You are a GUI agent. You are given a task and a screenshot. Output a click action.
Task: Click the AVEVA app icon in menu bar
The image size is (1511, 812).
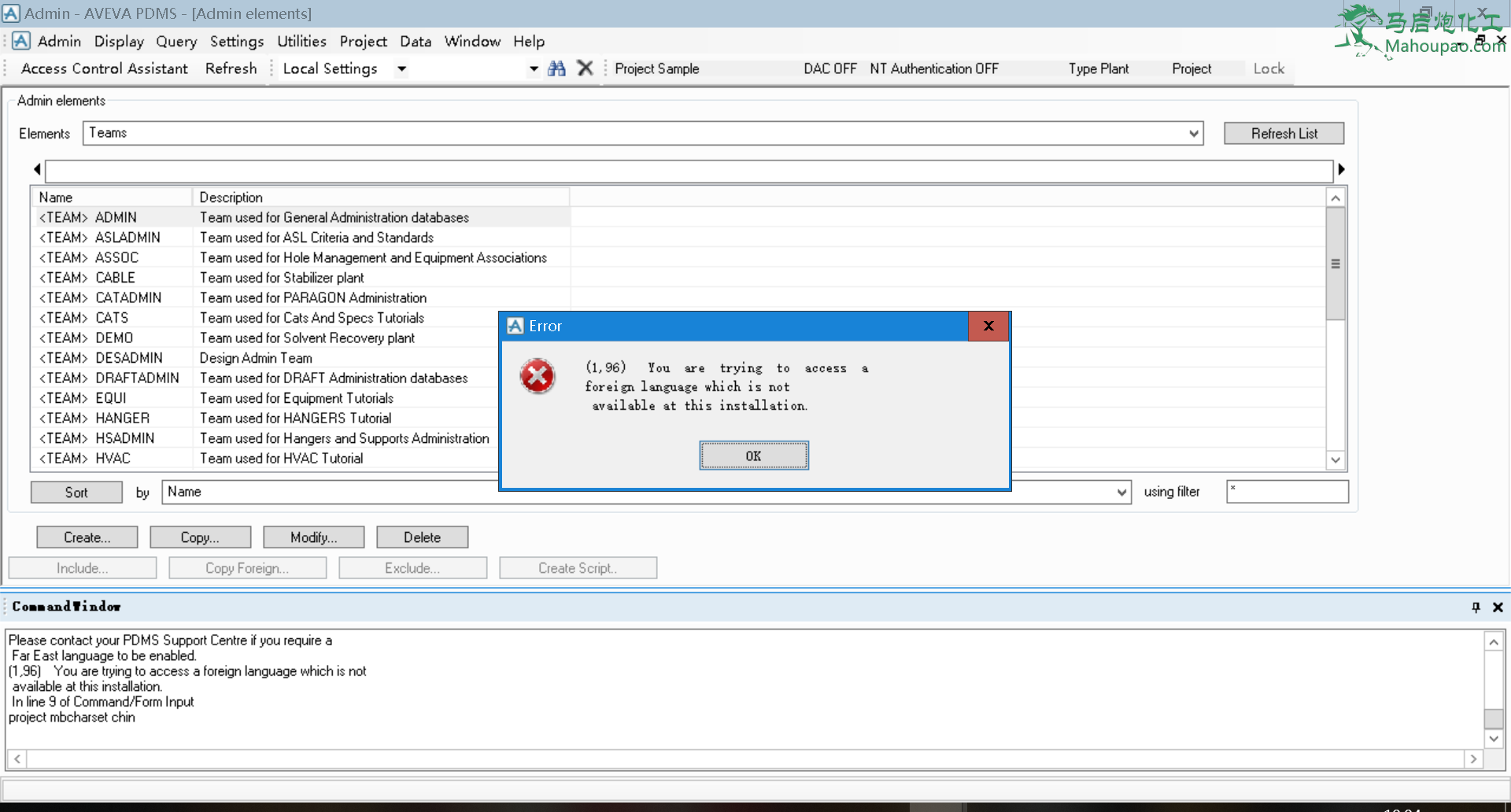[x=21, y=41]
